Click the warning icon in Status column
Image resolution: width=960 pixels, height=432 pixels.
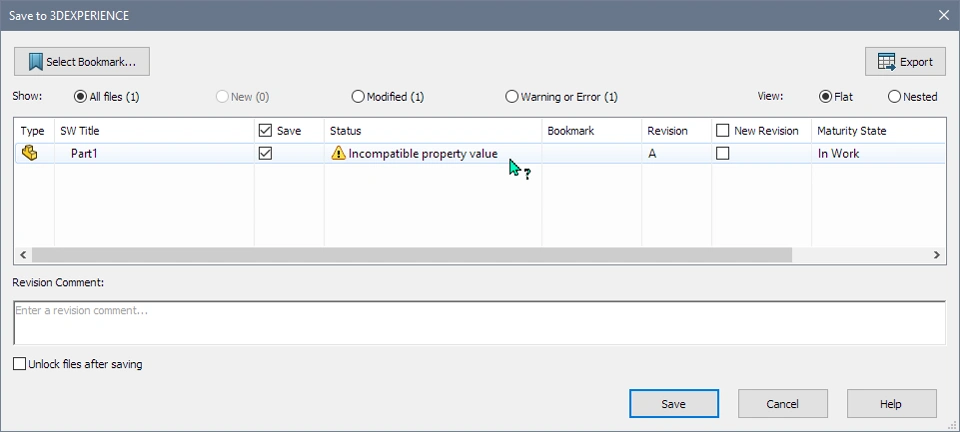pos(338,154)
